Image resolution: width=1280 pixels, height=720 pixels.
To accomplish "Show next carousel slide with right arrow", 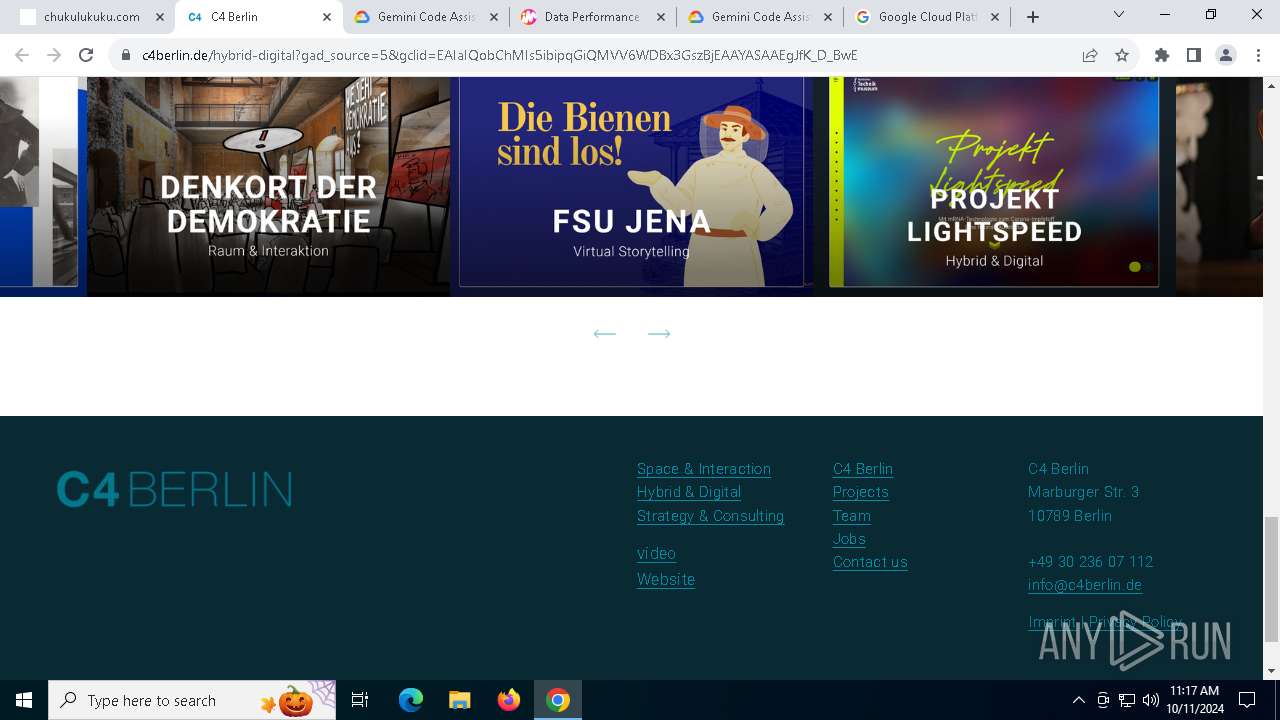I will tap(659, 333).
